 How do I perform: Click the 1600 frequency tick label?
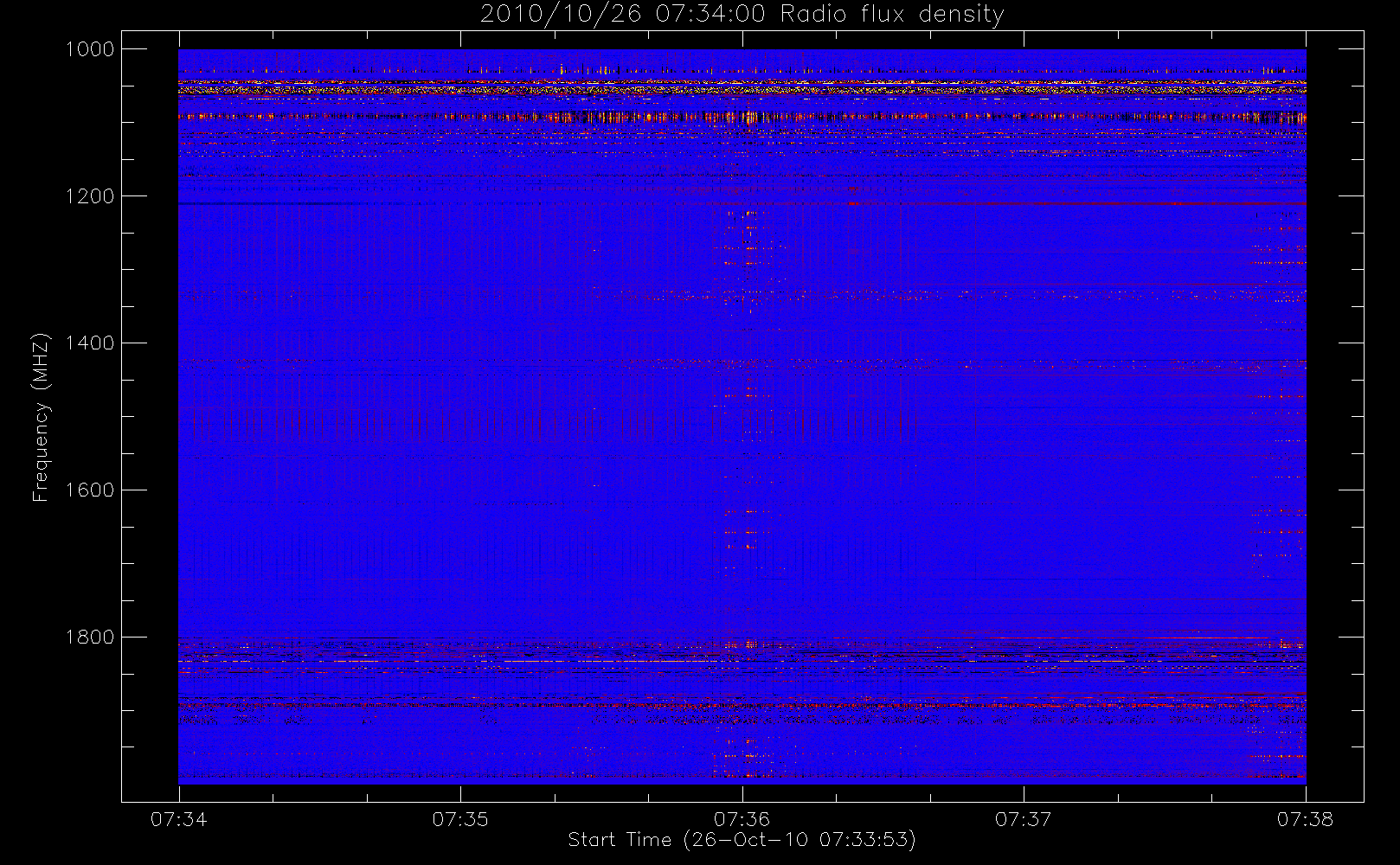pos(90,490)
